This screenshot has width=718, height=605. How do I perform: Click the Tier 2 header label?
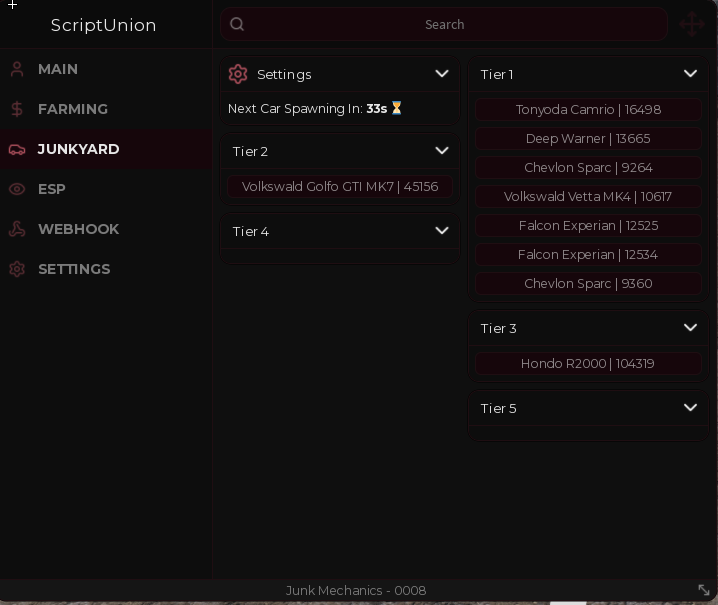point(250,151)
